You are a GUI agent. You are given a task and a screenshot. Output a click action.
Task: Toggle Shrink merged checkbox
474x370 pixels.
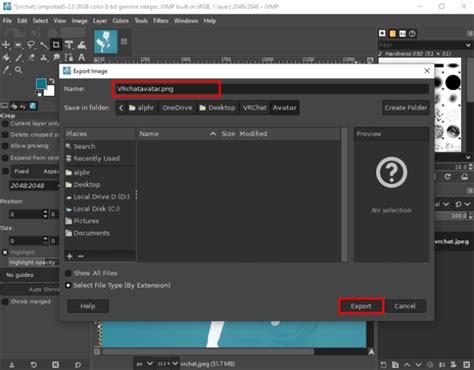[x=5, y=302]
